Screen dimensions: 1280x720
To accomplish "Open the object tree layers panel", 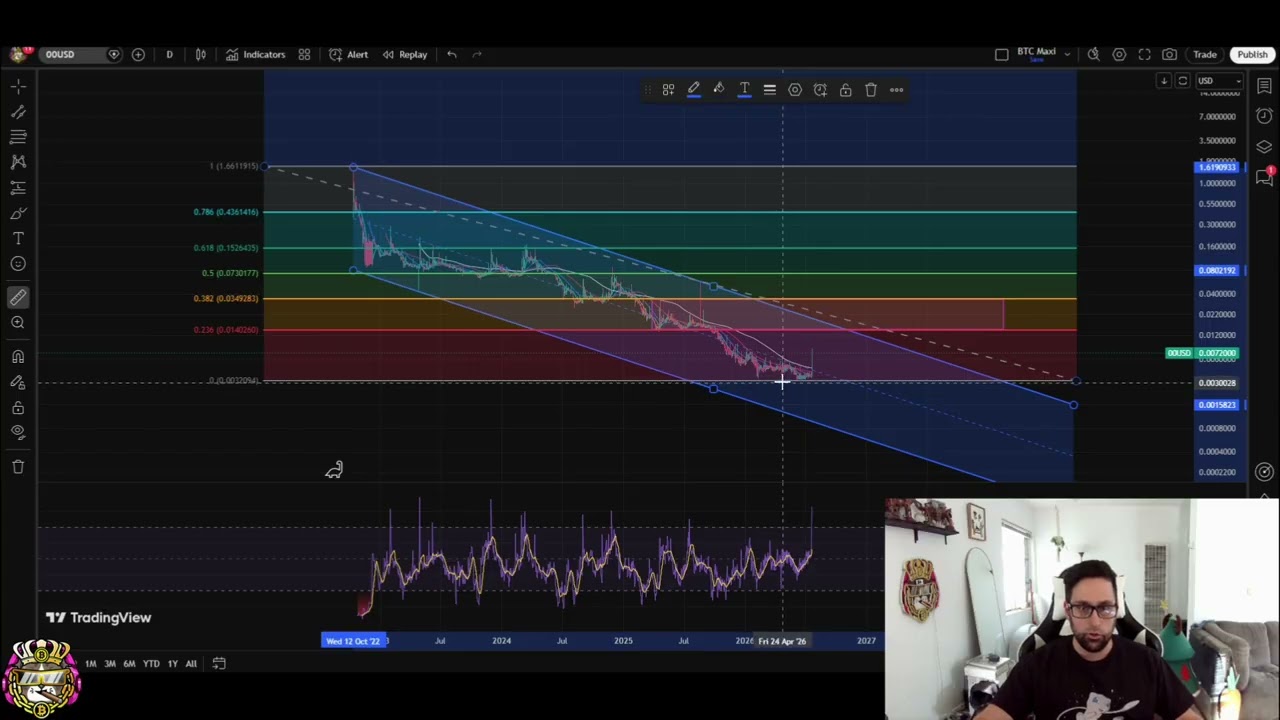I will click(1264, 147).
